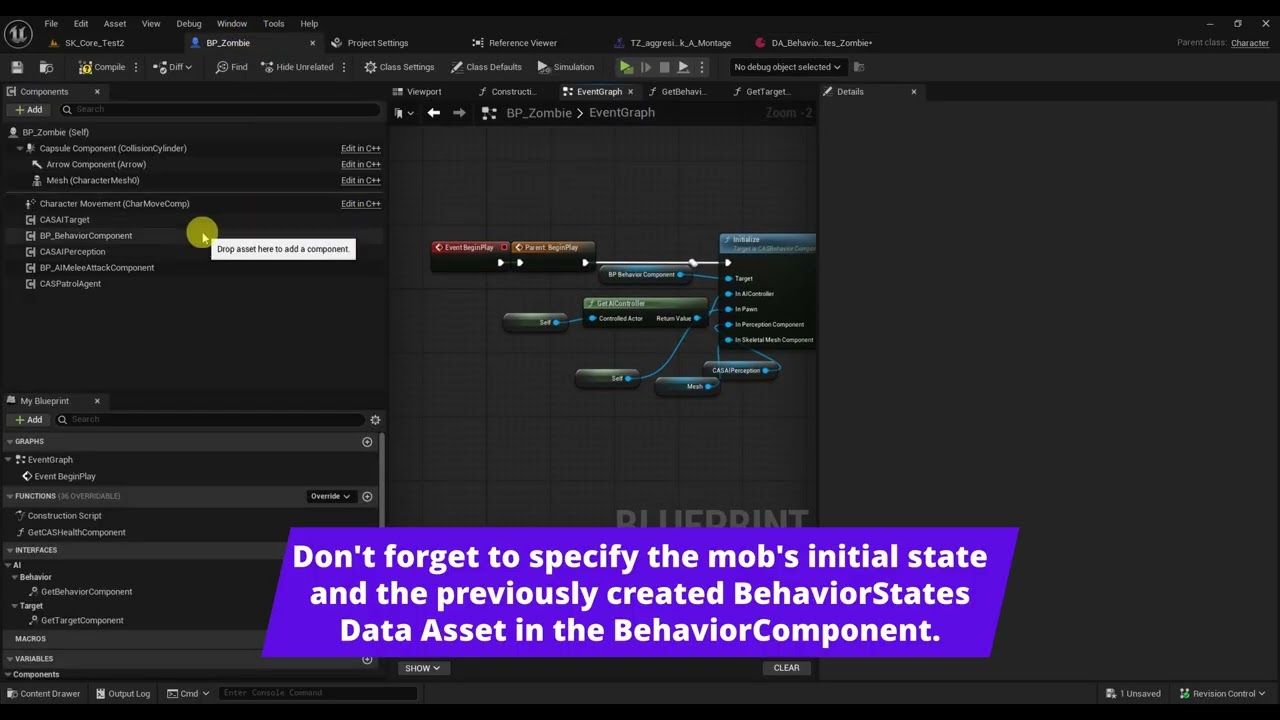This screenshot has width=1280, height=720.
Task: Toggle Simulation mode
Action: click(566, 67)
